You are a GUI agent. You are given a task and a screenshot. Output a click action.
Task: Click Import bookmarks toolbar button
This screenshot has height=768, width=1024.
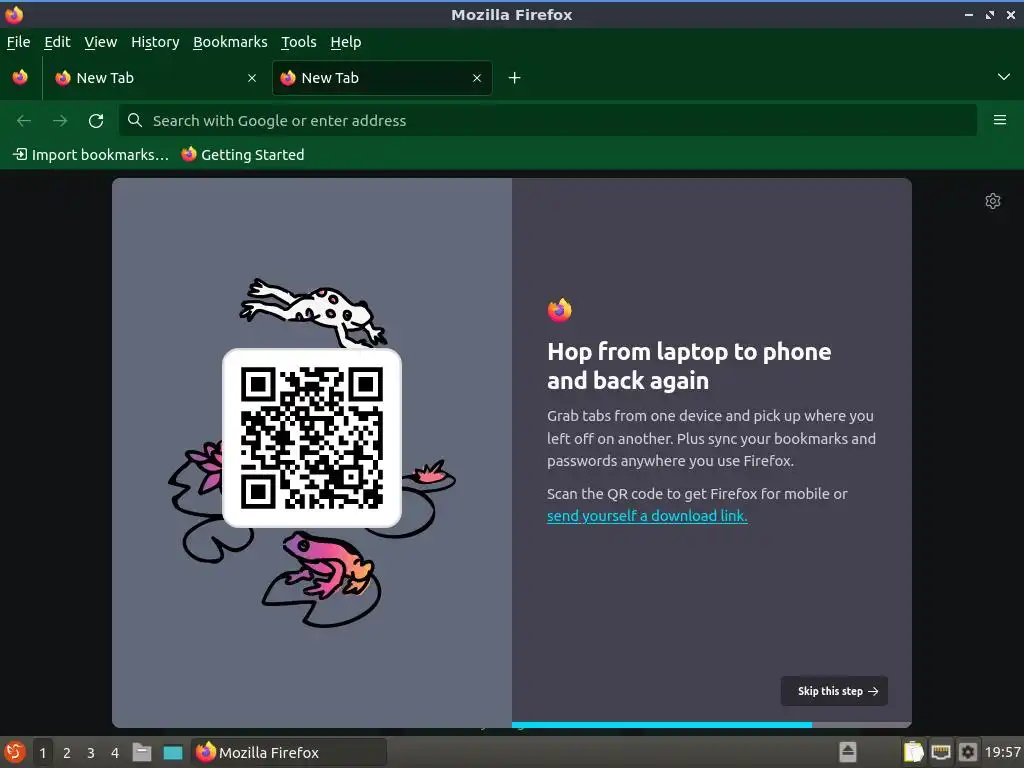[x=91, y=155]
